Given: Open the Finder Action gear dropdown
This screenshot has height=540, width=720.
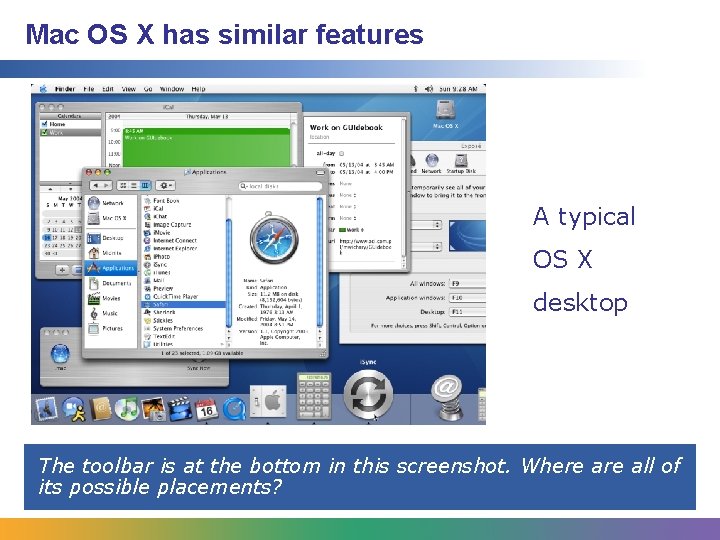Looking at the screenshot, I should (x=165, y=186).
